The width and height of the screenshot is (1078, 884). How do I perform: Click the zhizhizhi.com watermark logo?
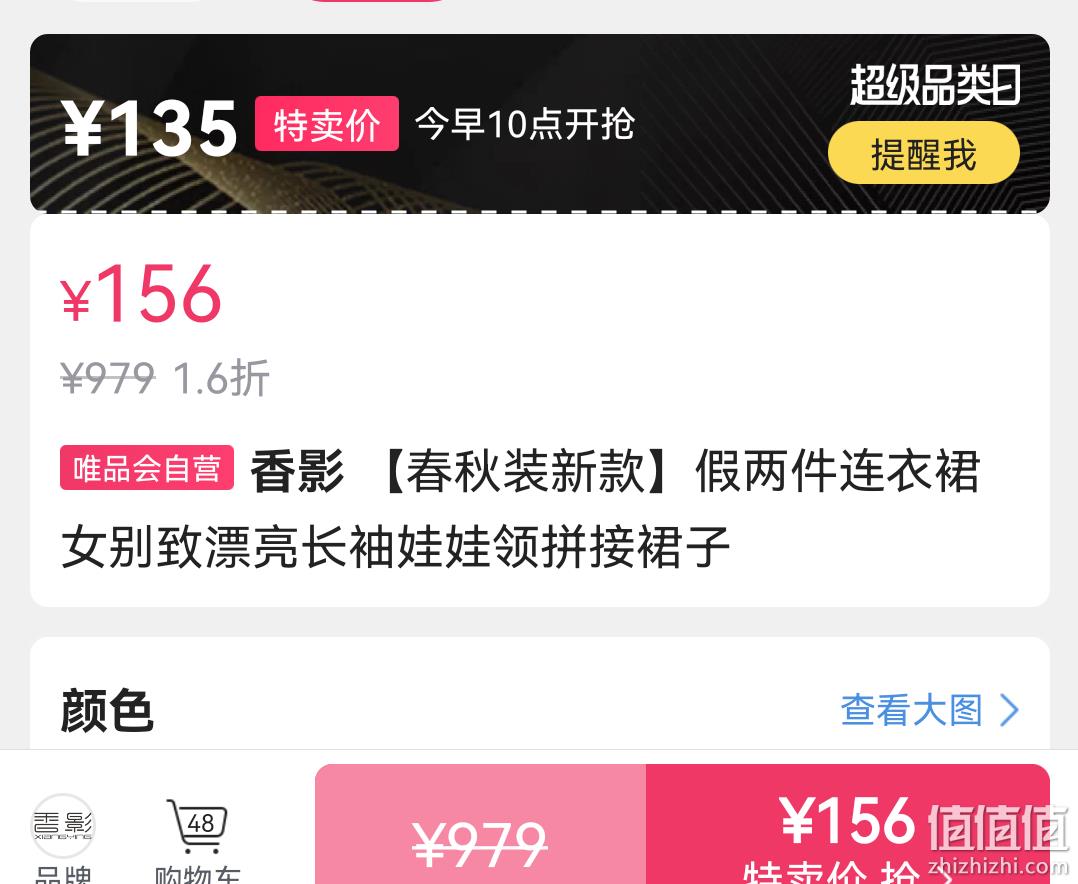(998, 840)
